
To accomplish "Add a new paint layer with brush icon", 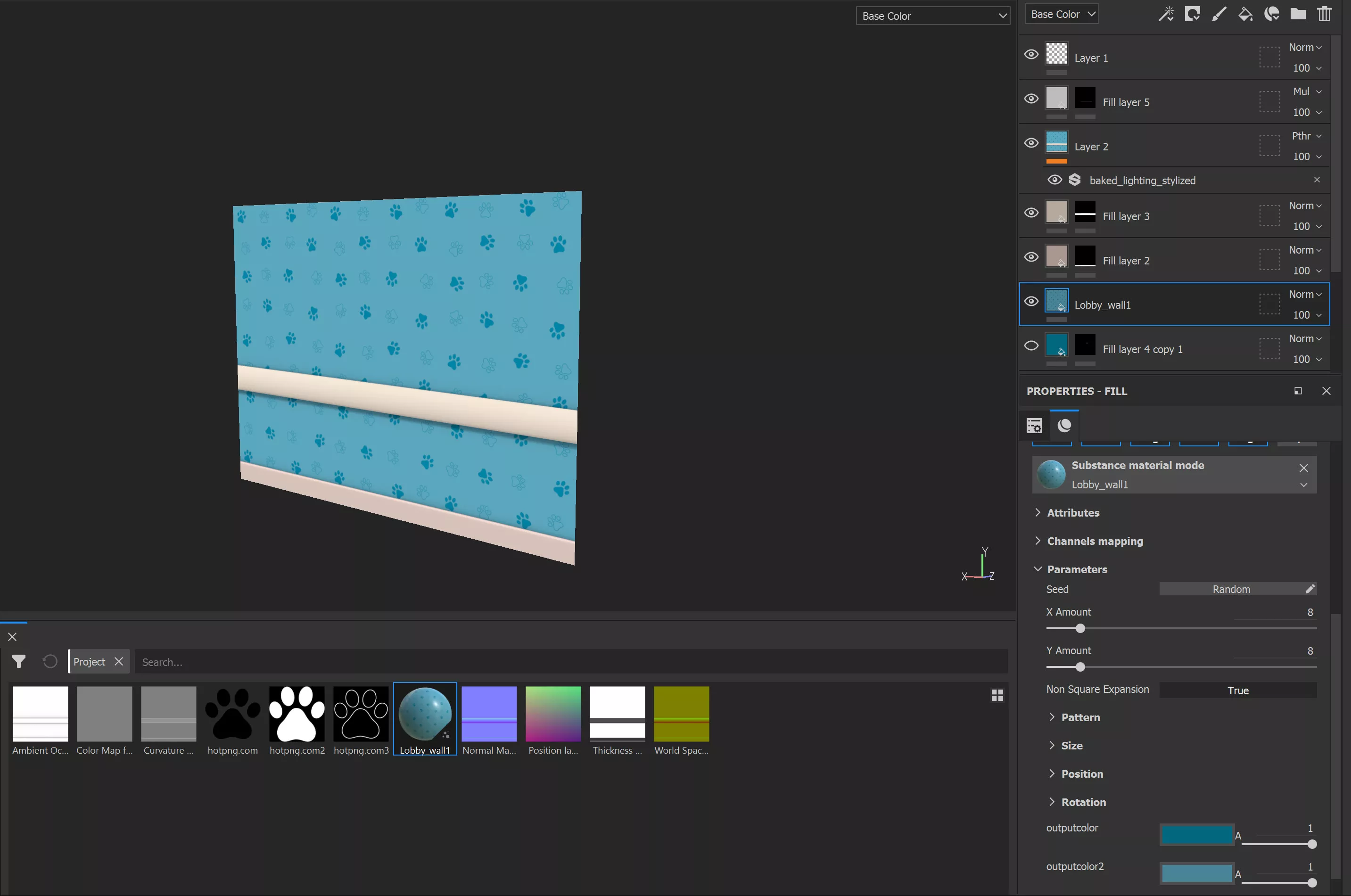I will coord(1219,14).
